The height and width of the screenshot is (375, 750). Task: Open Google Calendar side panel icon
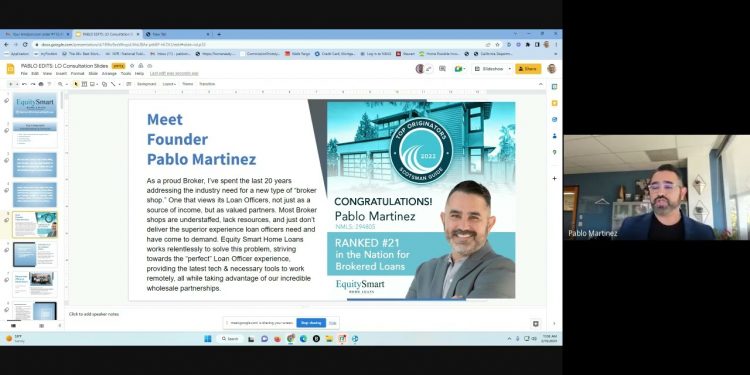(554, 87)
